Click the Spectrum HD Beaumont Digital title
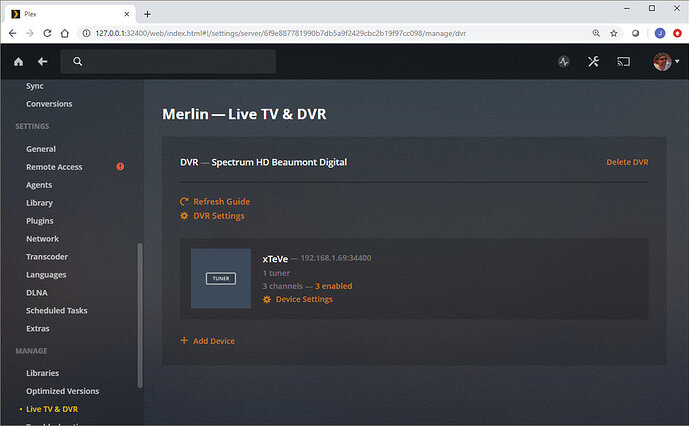The width and height of the screenshot is (689, 426). click(279, 162)
